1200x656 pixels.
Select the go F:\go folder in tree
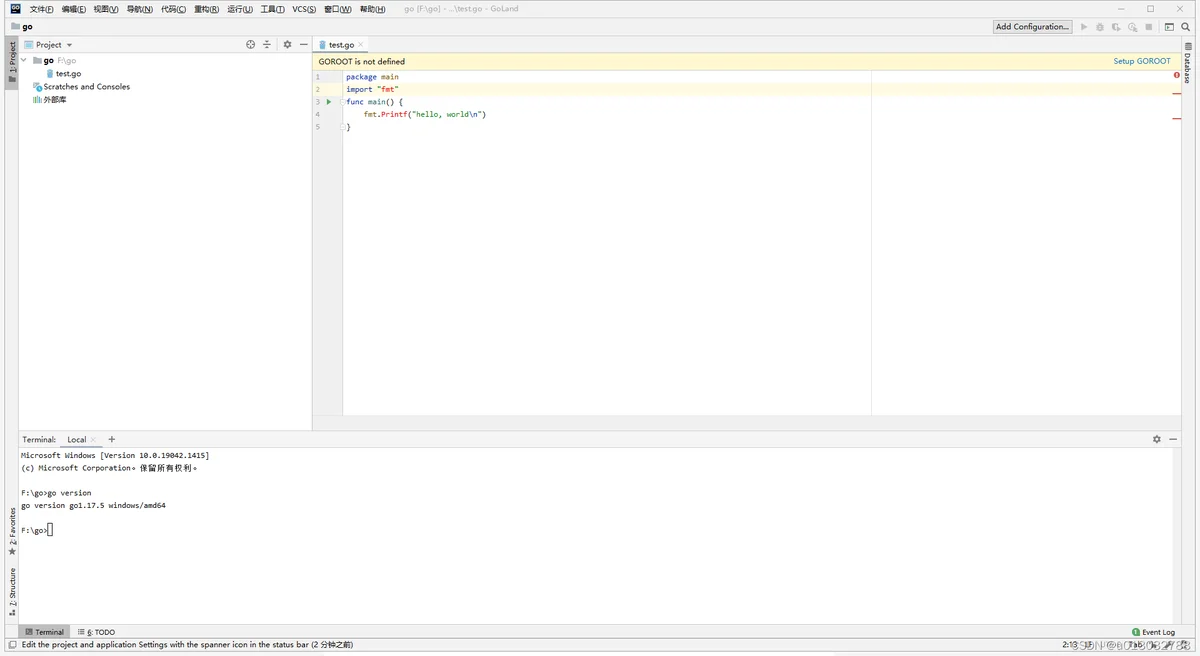(55, 60)
